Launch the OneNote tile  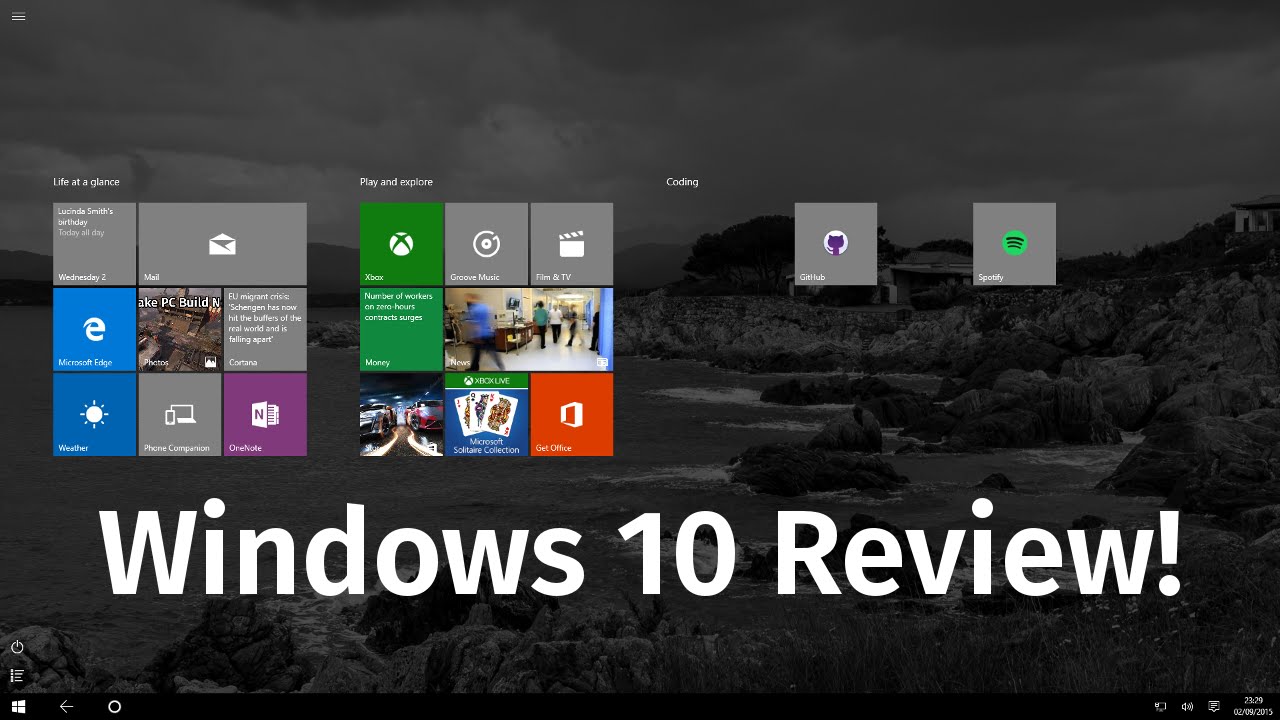[265, 415]
